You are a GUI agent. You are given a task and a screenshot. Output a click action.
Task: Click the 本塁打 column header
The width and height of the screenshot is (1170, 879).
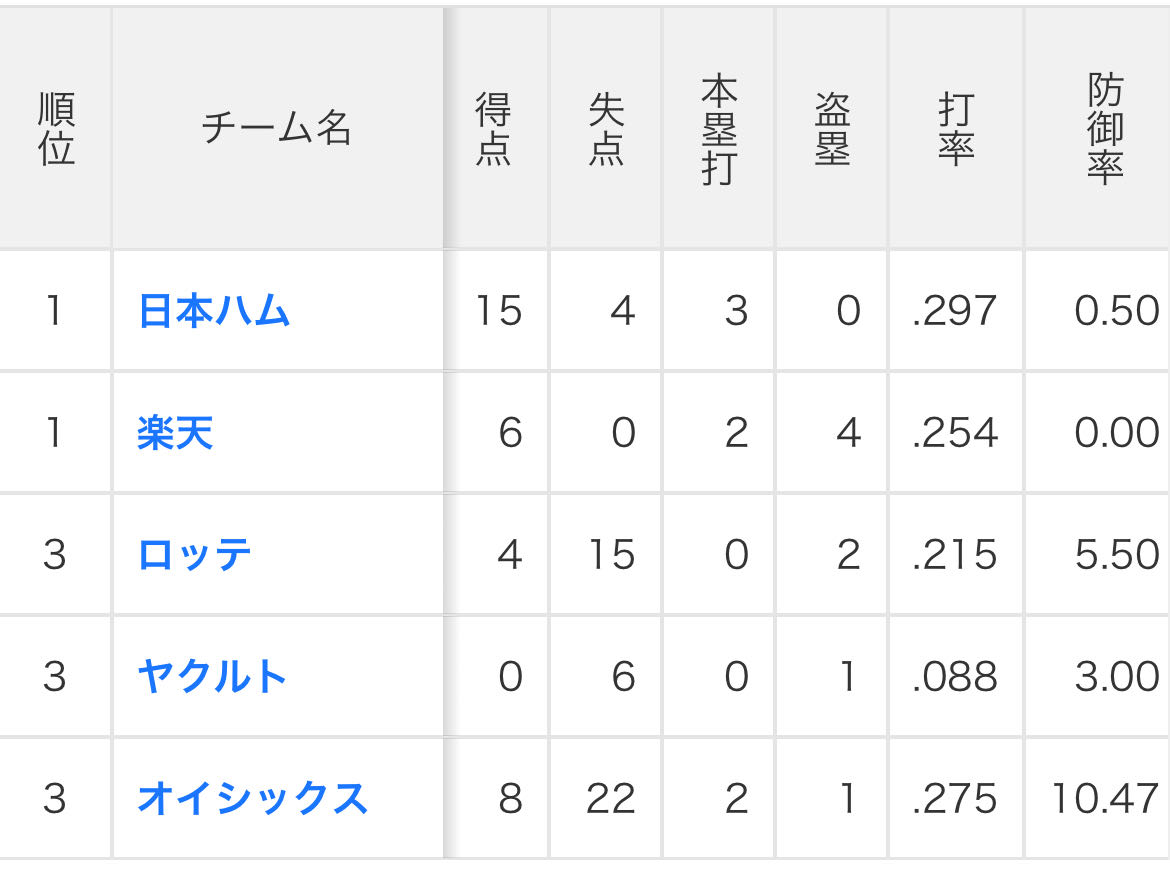coord(718,129)
